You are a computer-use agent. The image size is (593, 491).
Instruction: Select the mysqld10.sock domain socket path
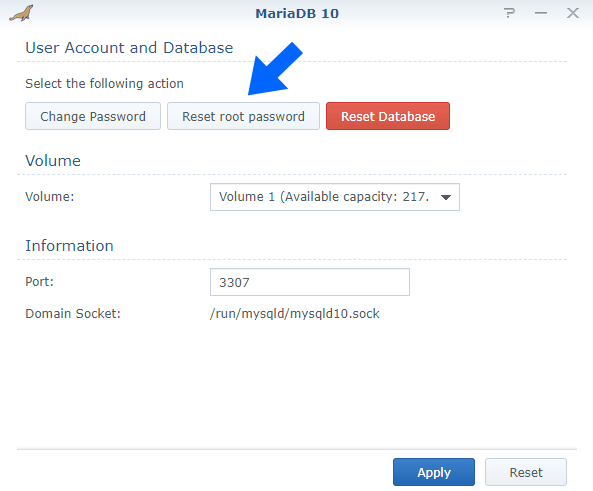(x=295, y=314)
